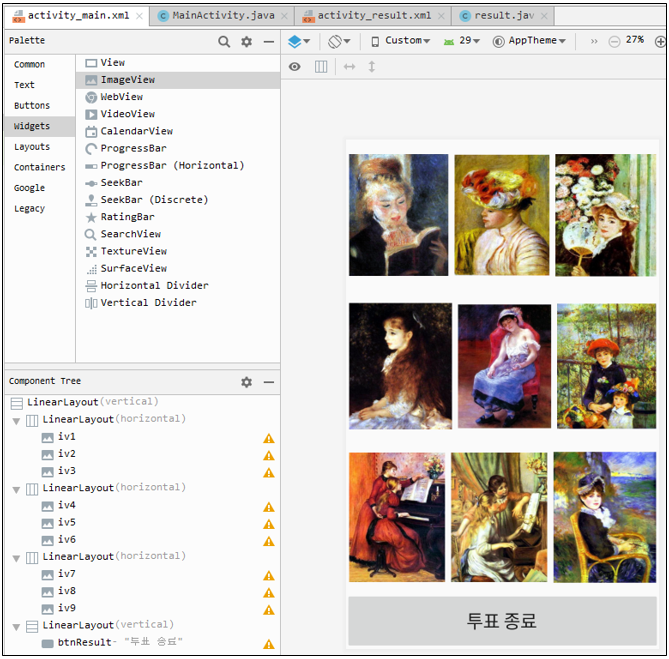Select girl reading book painting thumbnail
This screenshot has height=659, width=669.
pyautogui.click(x=398, y=215)
